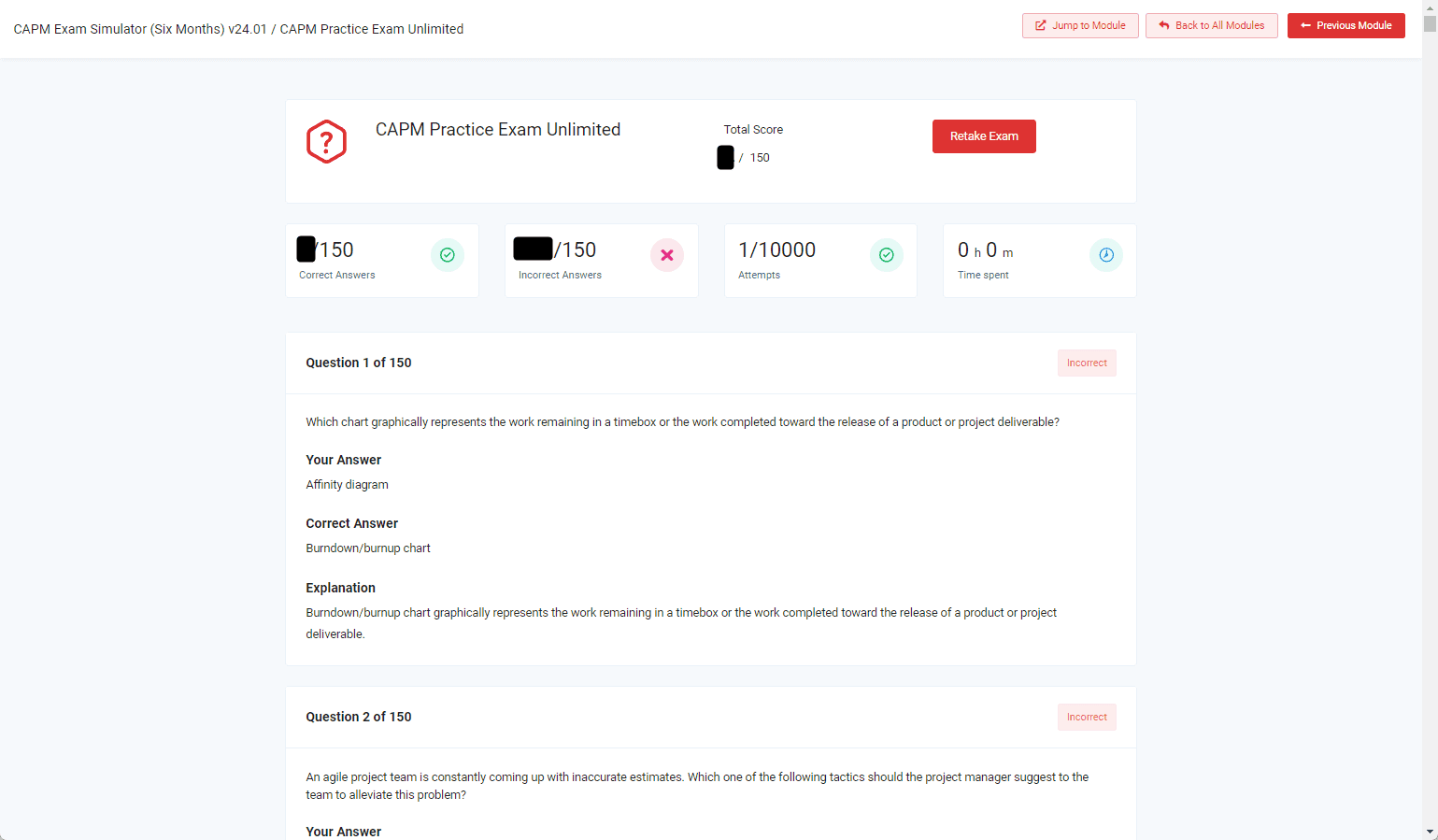Click the vertical scrollbar thumb
This screenshot has height=840, width=1438.
pos(1430,24)
